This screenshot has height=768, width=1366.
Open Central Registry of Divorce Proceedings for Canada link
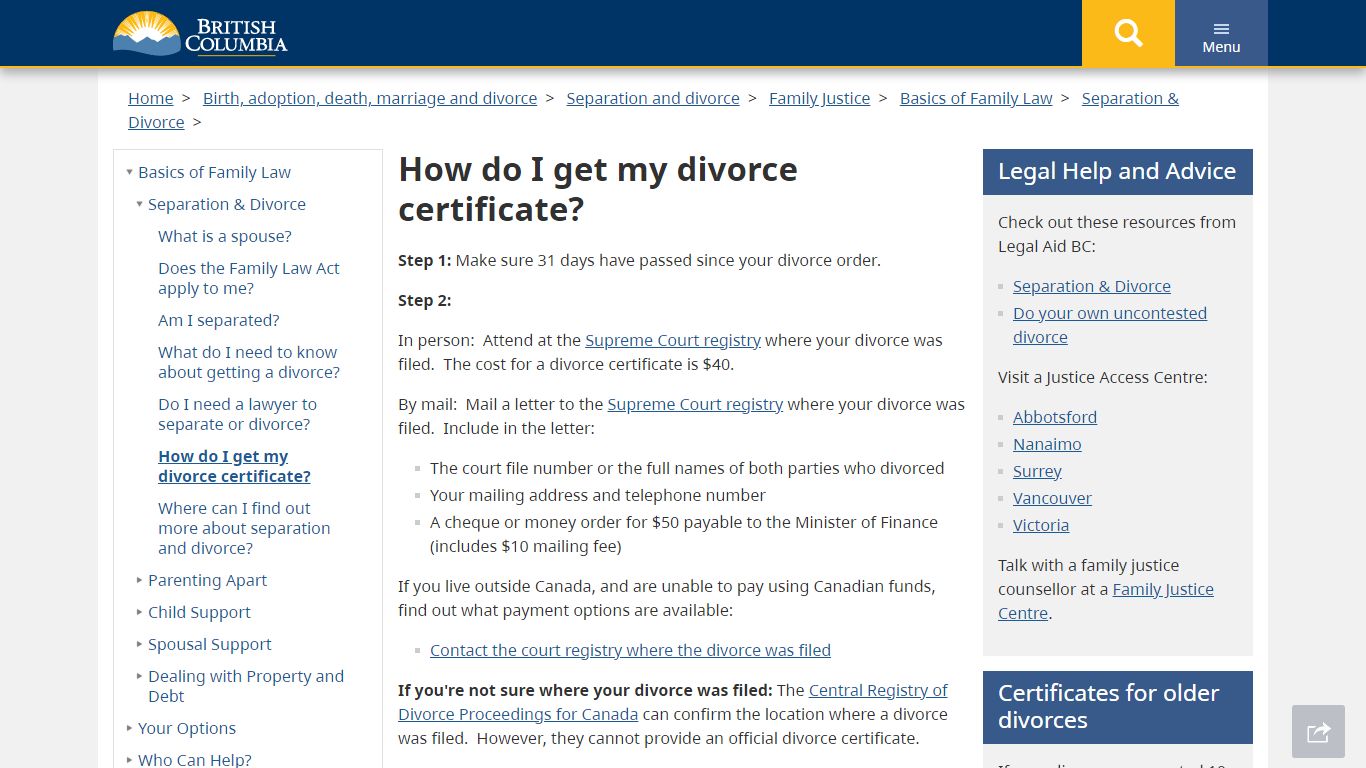[673, 702]
